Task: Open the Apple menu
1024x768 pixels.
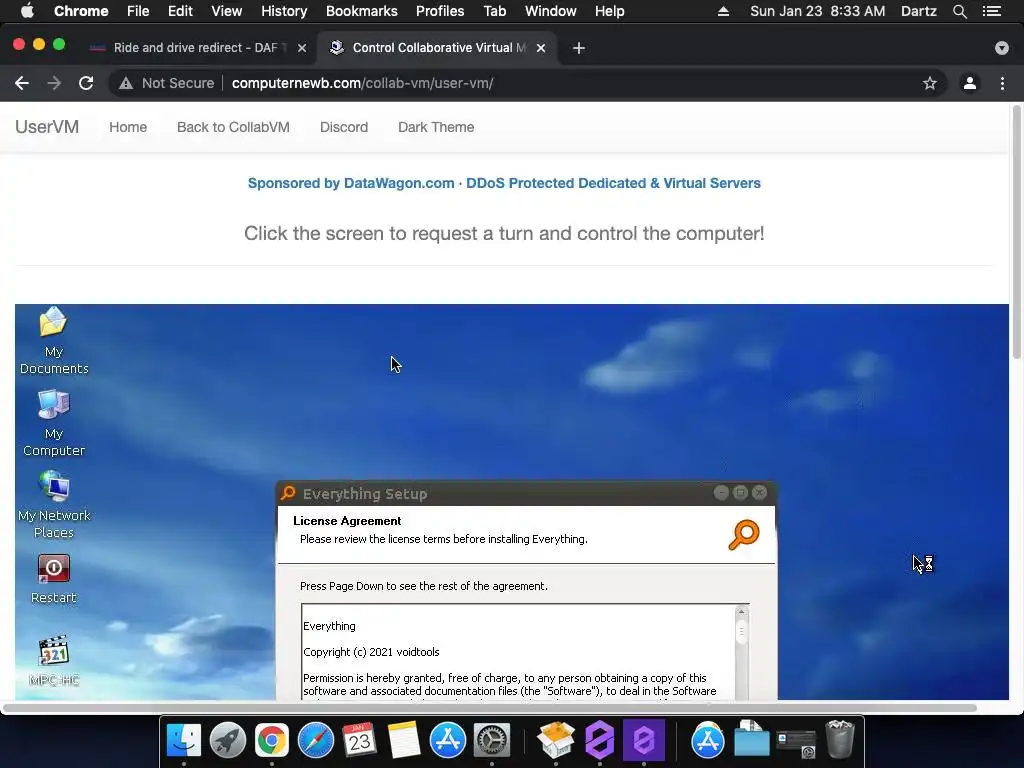Action: [27, 11]
